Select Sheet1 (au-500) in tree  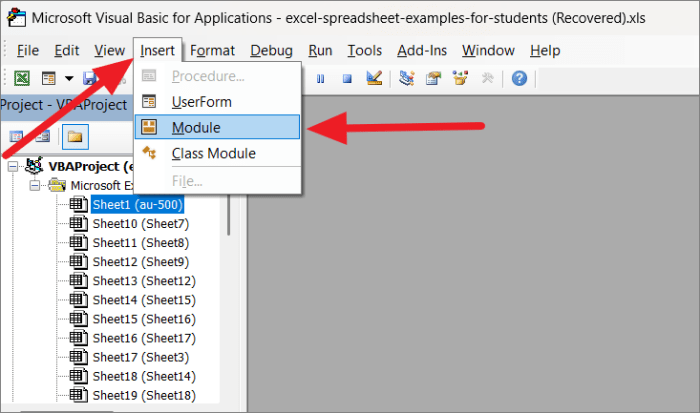tap(138, 204)
